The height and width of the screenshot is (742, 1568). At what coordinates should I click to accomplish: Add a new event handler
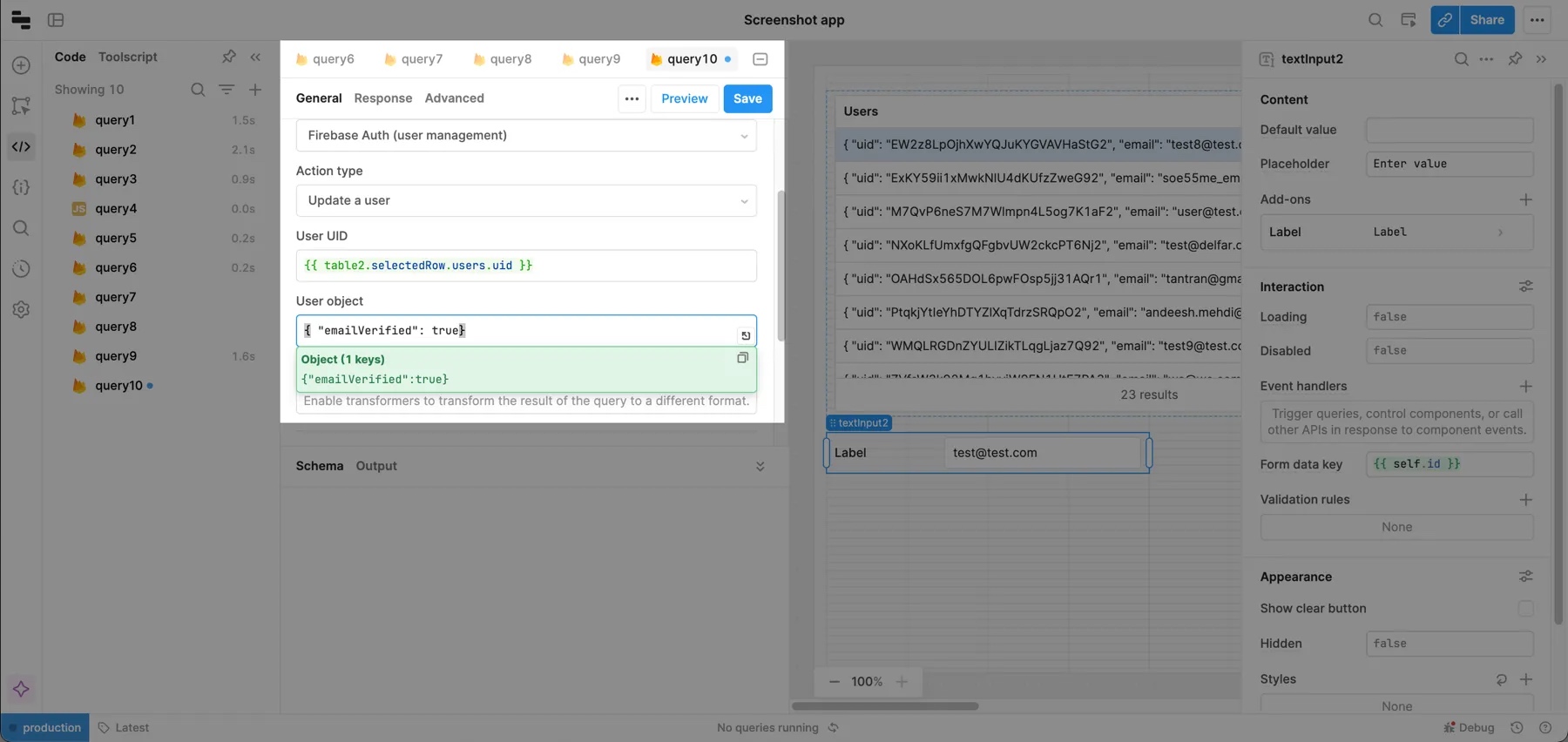[1526, 386]
